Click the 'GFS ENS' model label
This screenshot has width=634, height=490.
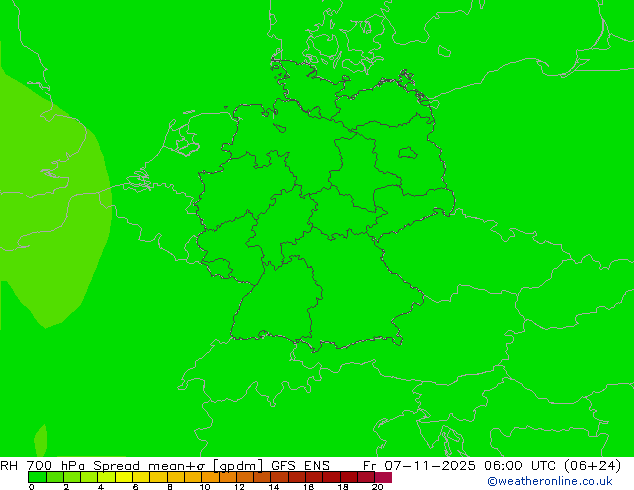pos(300,465)
